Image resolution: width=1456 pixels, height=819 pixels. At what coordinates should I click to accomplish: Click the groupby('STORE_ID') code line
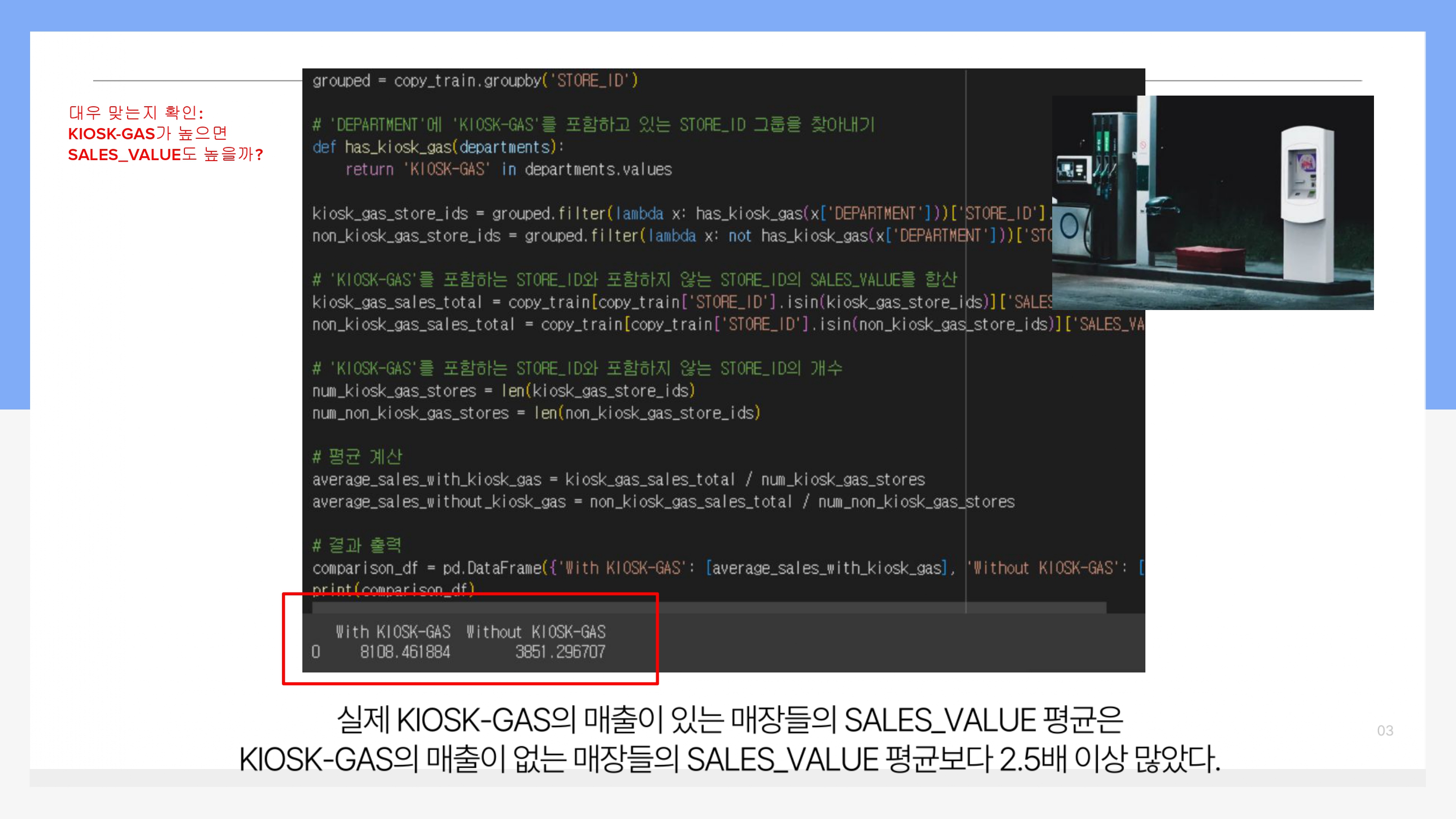[x=475, y=80]
